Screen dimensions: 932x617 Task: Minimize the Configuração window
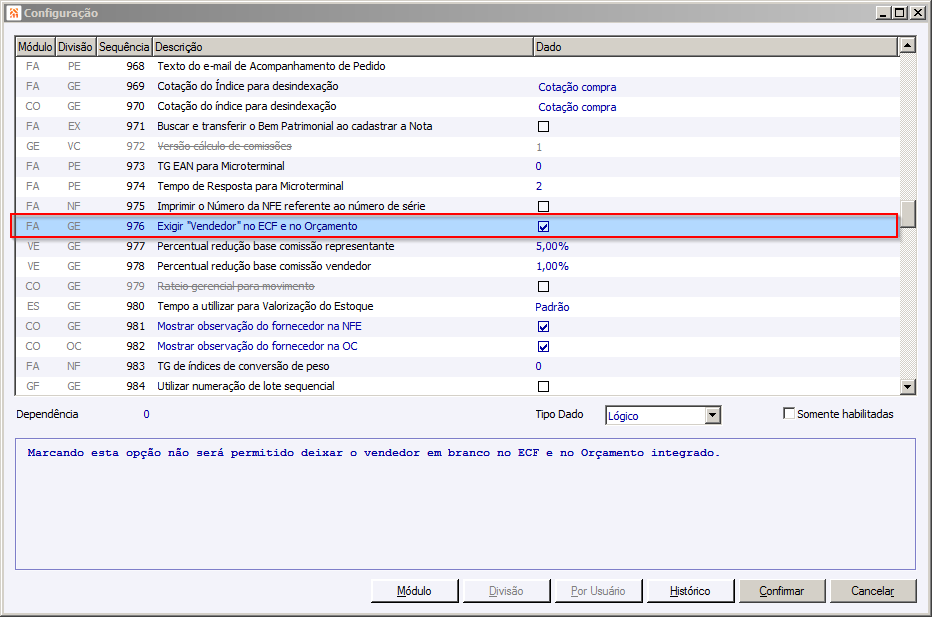point(883,12)
